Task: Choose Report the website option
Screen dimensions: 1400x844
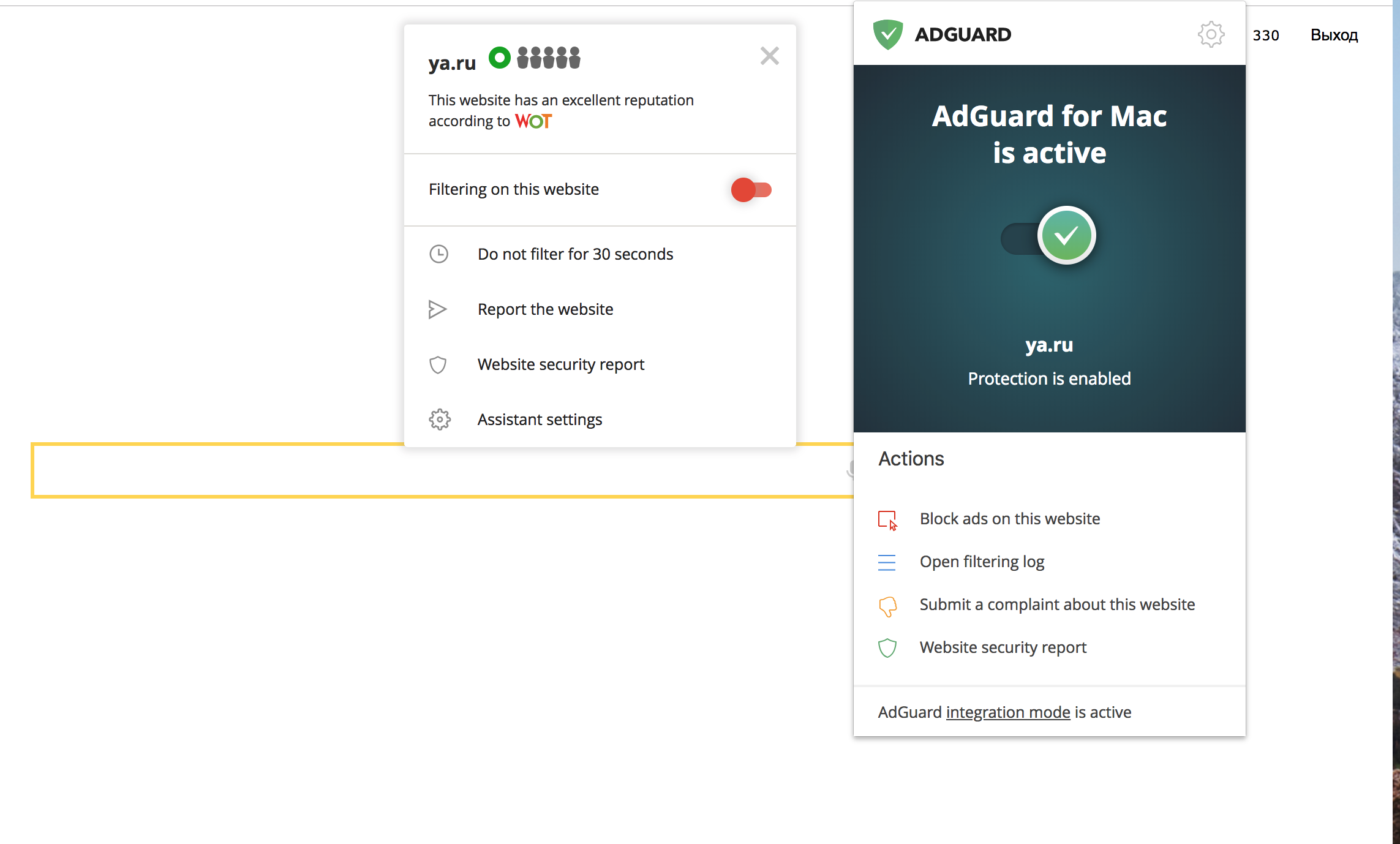Action: point(545,309)
